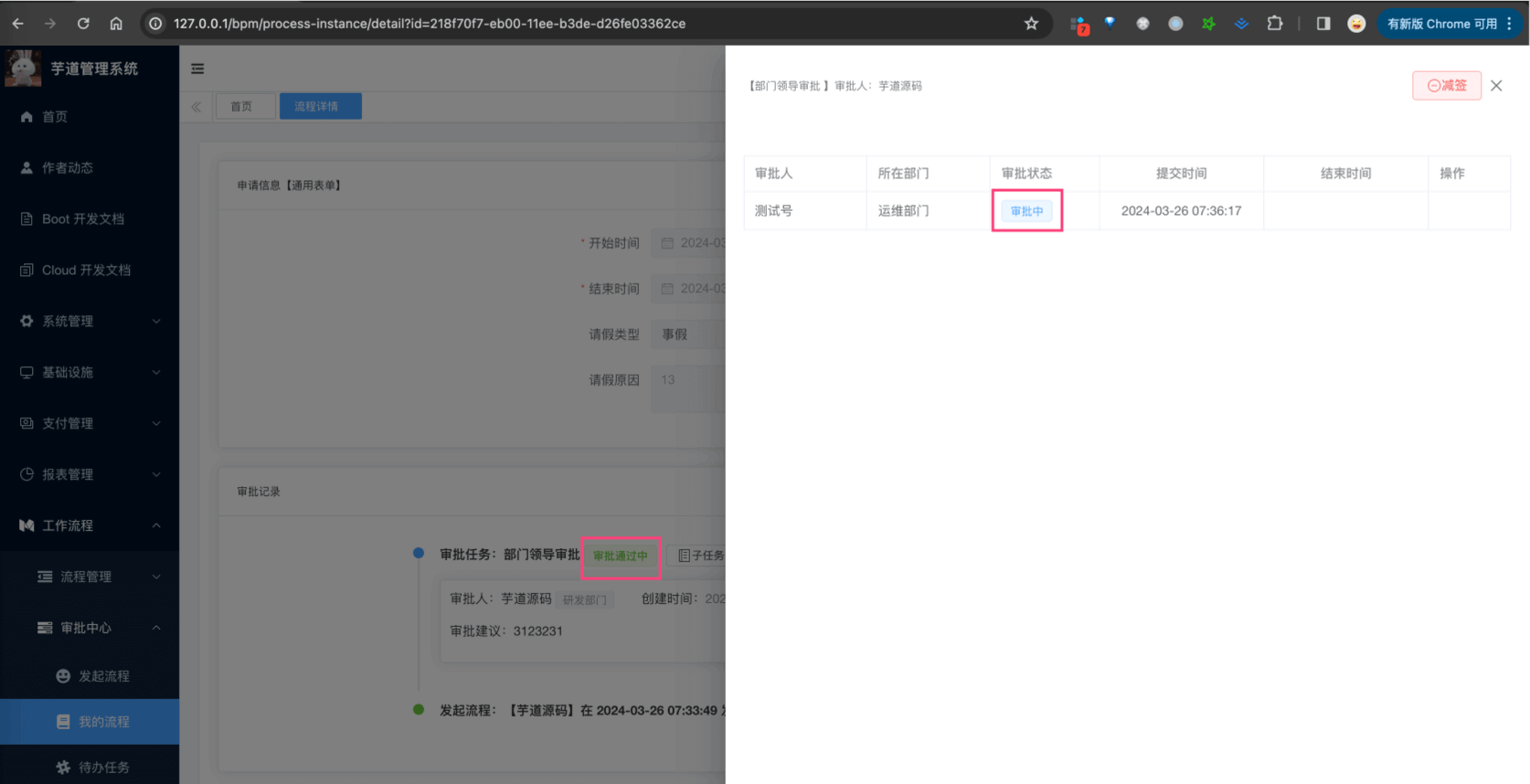
Task: Switch to the 首页 page tab
Action: [241, 107]
